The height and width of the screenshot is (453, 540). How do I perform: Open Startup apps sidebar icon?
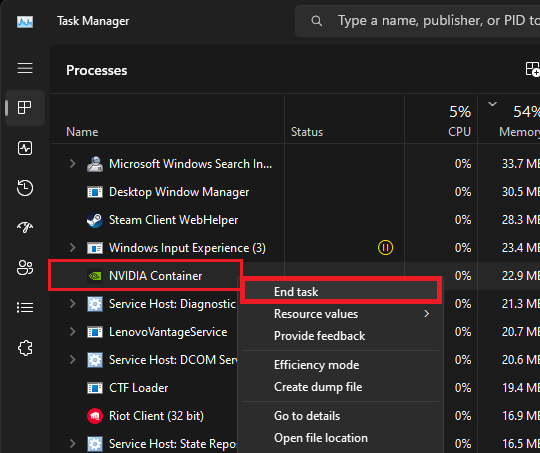click(x=25, y=227)
